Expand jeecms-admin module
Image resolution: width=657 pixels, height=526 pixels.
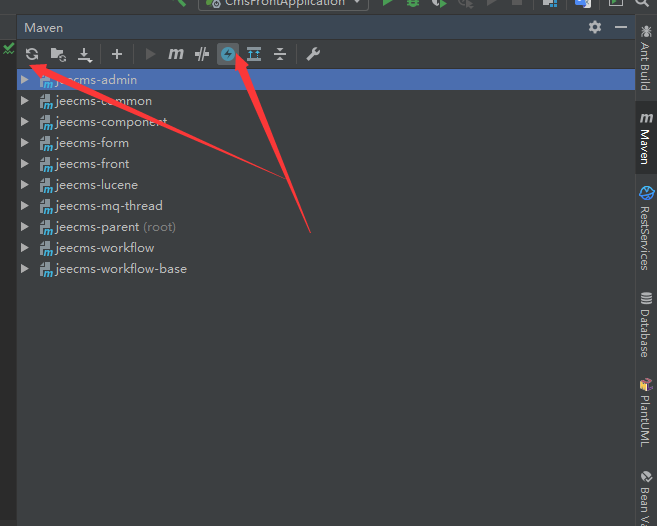(25, 80)
